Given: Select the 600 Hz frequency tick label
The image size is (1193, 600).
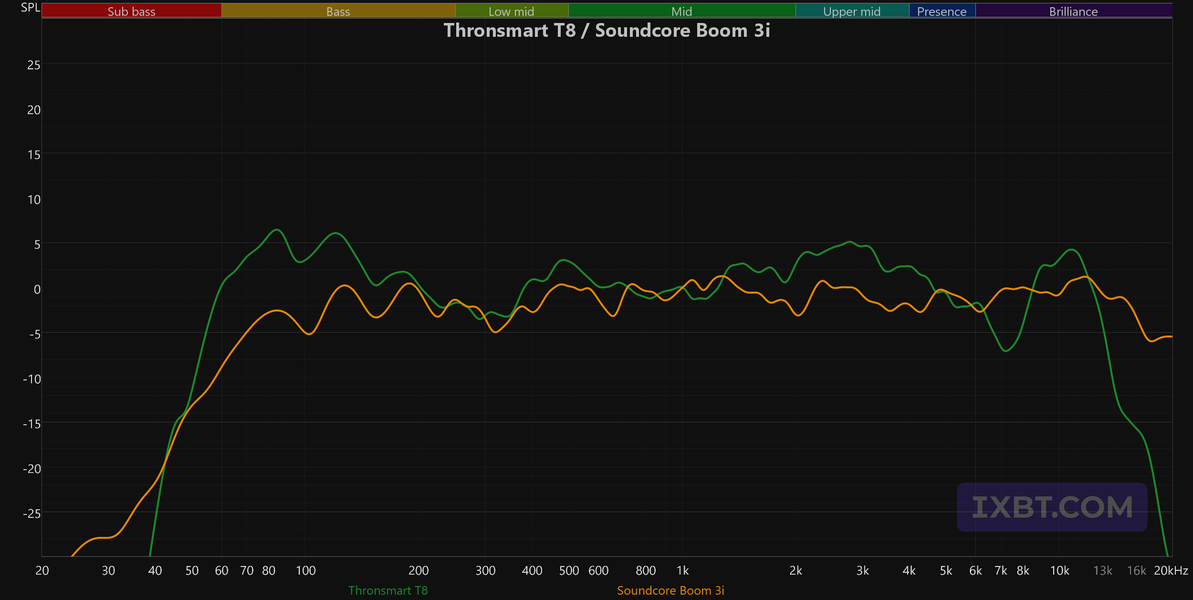Looking at the screenshot, I should tap(599, 570).
